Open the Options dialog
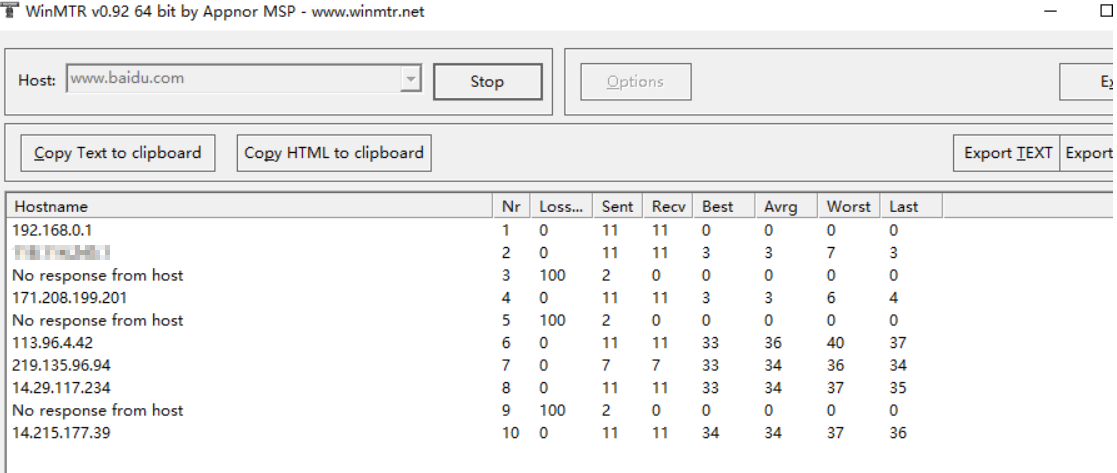Viewport: 1117px width, 473px height. point(635,82)
